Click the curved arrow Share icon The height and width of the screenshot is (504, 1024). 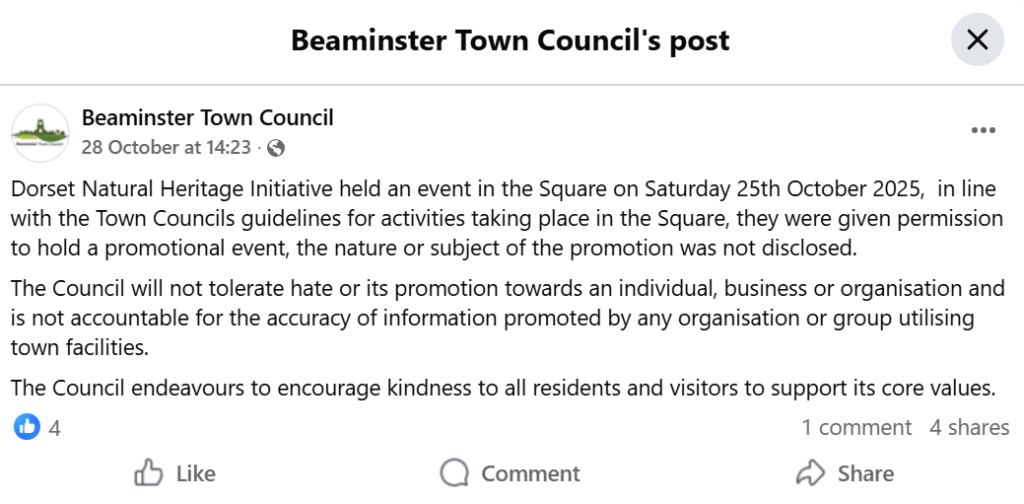coord(809,472)
